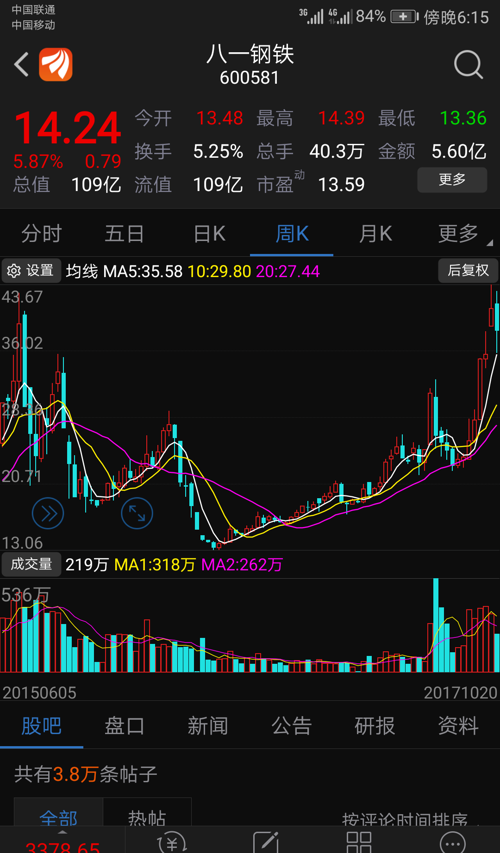Select the 月K chart tab
Viewport: 500px width, 853px height.
tap(375, 234)
